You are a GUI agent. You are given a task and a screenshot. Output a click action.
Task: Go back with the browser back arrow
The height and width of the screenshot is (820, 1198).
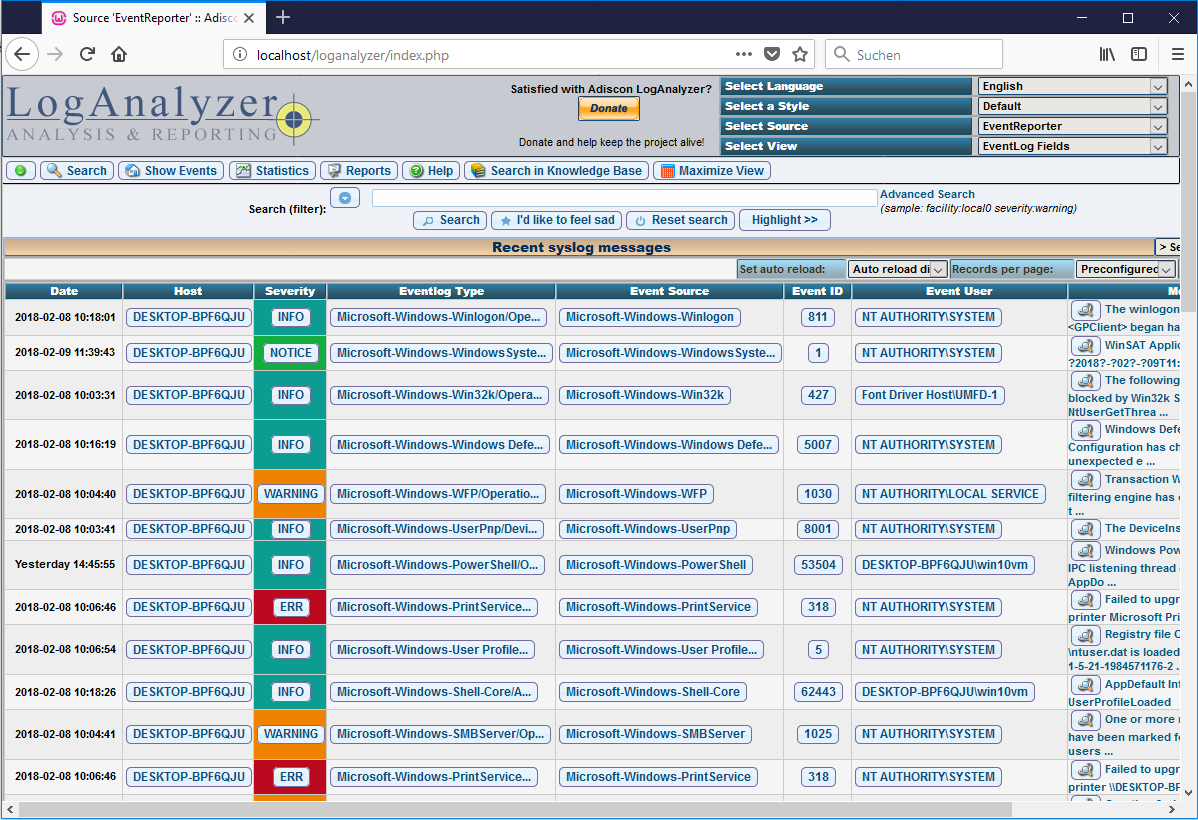click(22, 54)
